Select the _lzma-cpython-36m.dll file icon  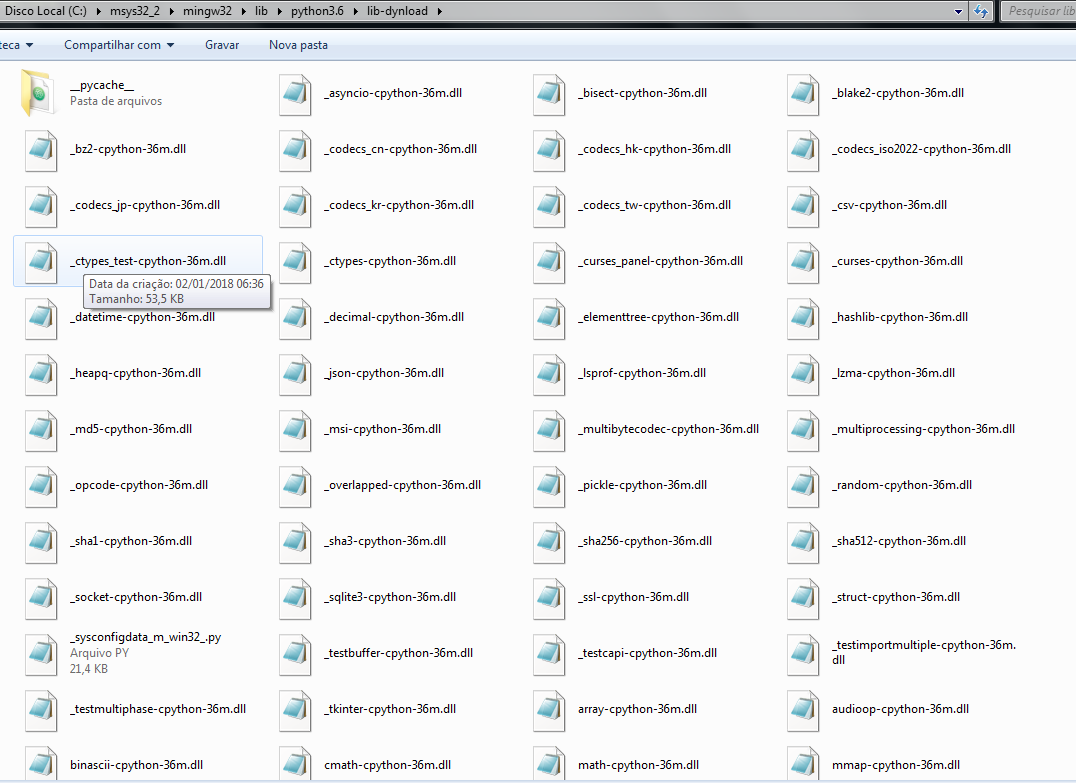803,375
